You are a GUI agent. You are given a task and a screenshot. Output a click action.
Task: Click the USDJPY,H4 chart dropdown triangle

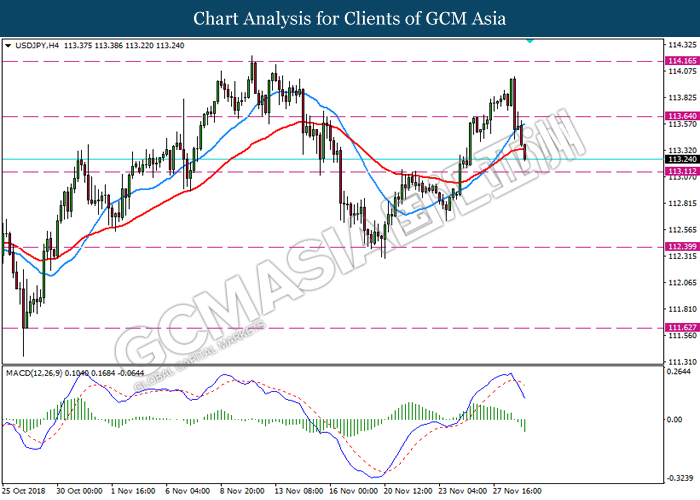8,46
